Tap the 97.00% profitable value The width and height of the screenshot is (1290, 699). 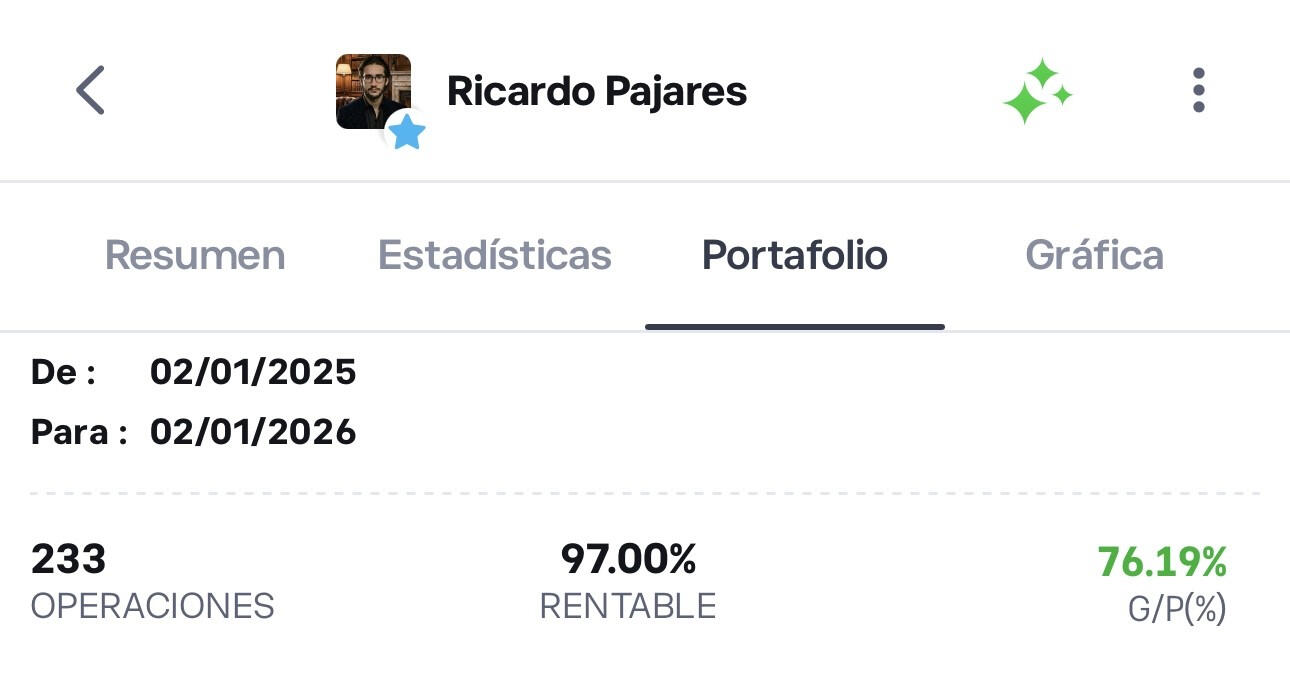[628, 560]
